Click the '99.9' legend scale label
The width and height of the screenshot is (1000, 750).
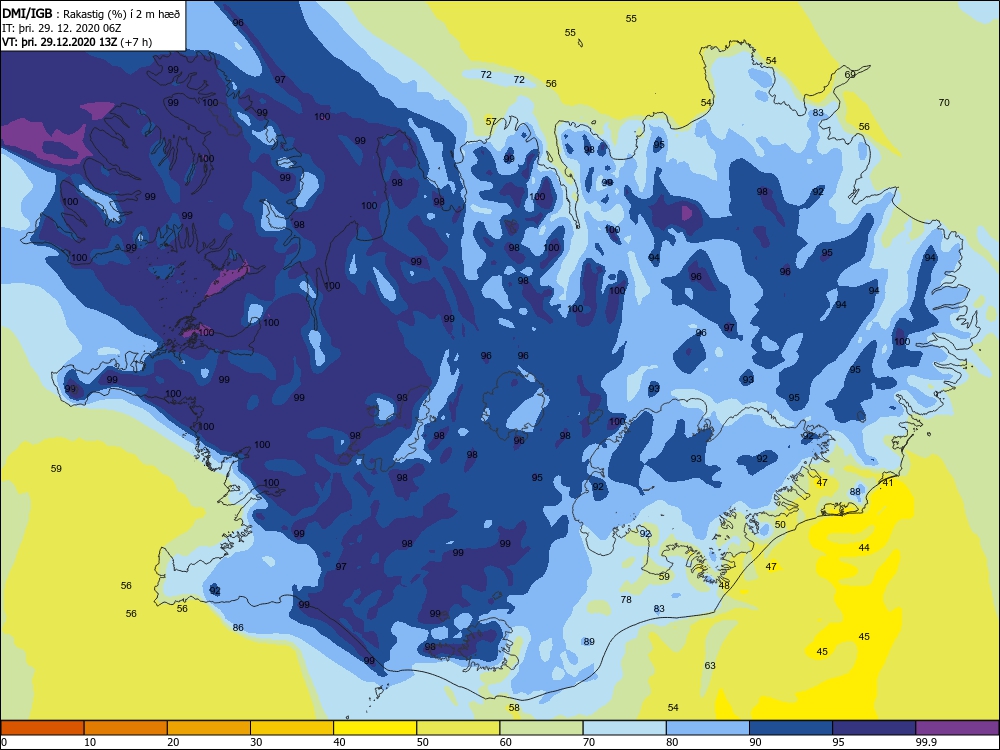pyautogui.click(x=926, y=742)
